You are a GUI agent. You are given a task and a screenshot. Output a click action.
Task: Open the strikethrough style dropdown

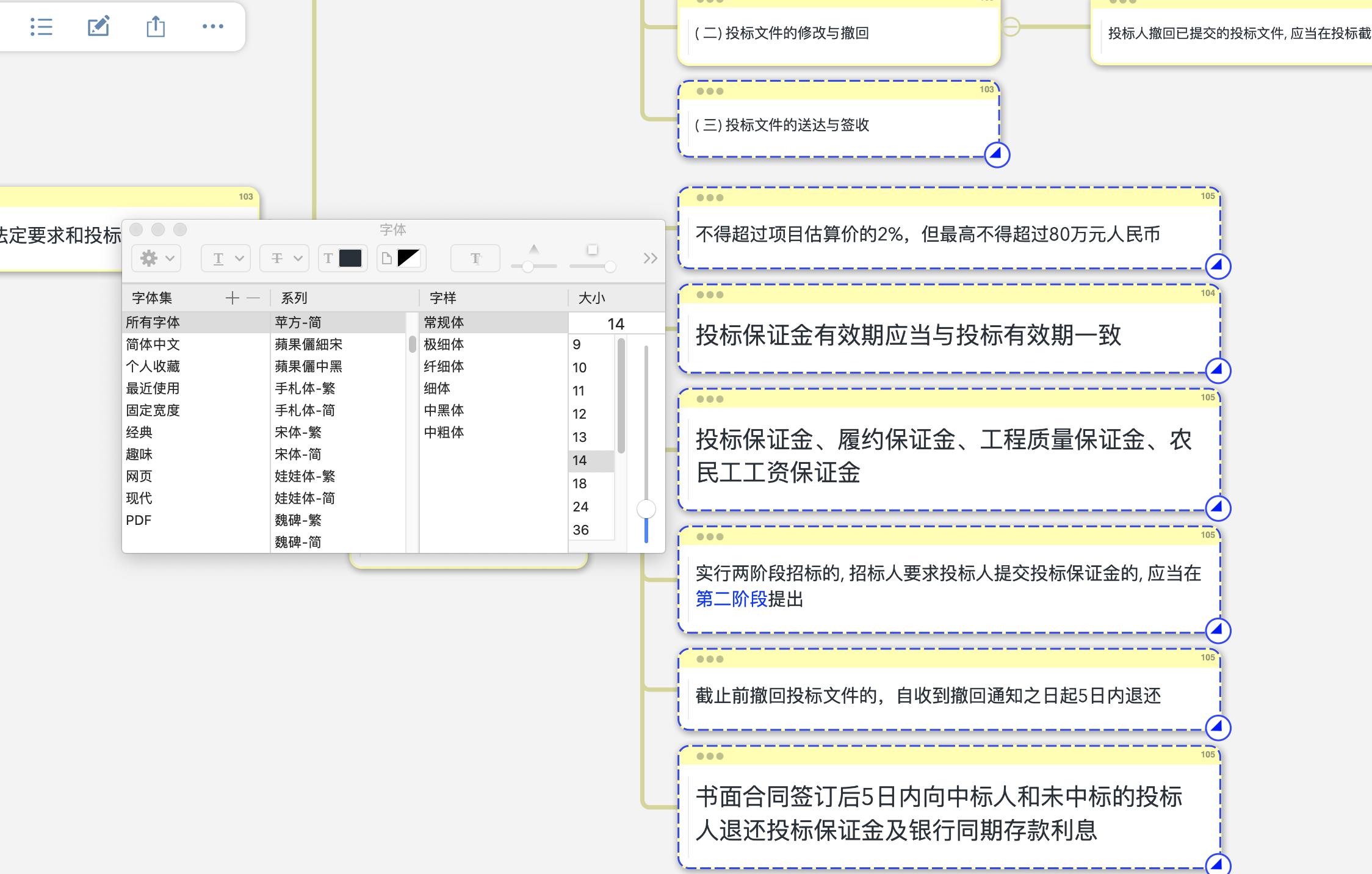click(x=284, y=258)
